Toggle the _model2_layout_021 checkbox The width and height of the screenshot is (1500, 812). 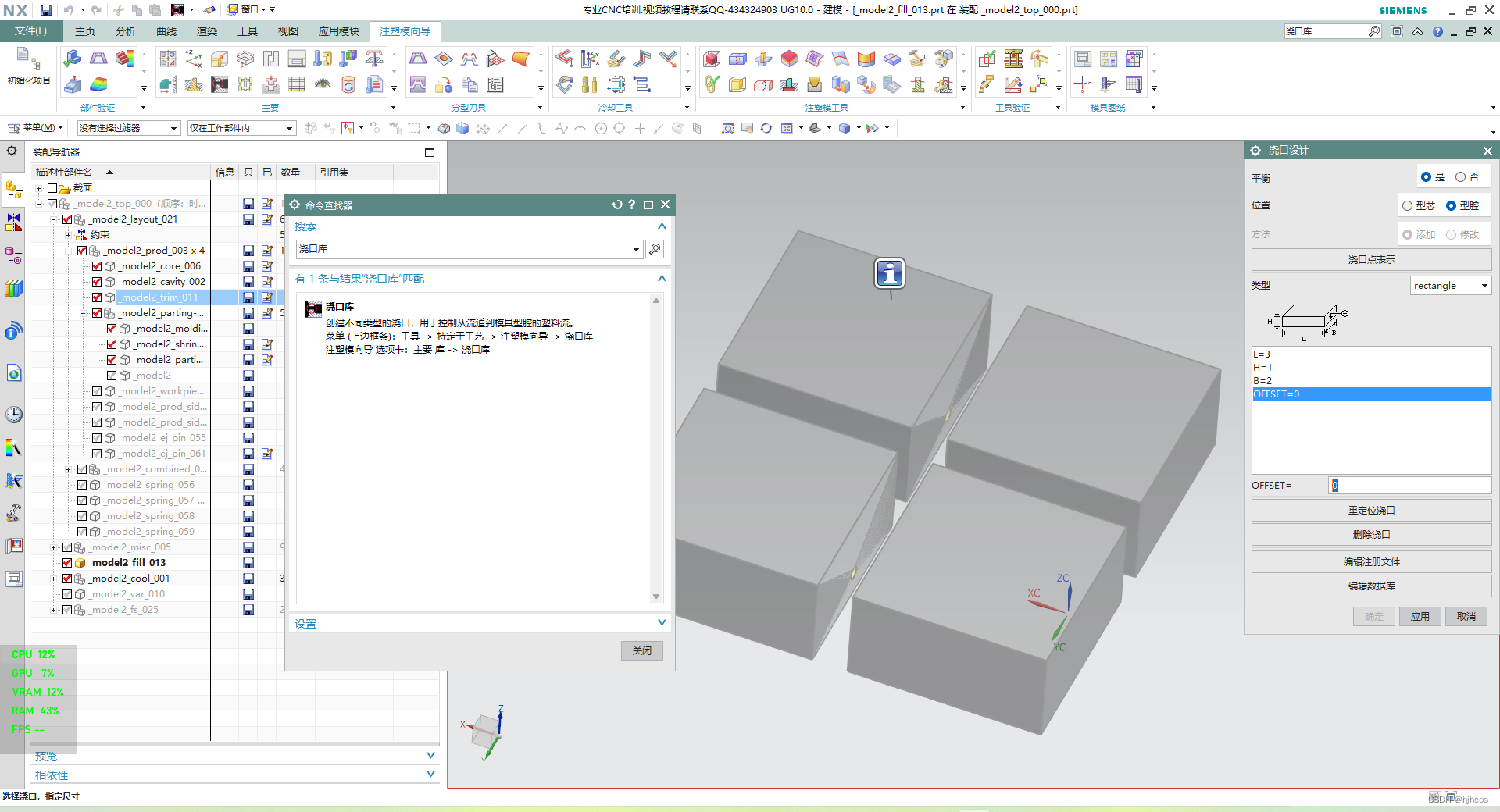(67, 219)
